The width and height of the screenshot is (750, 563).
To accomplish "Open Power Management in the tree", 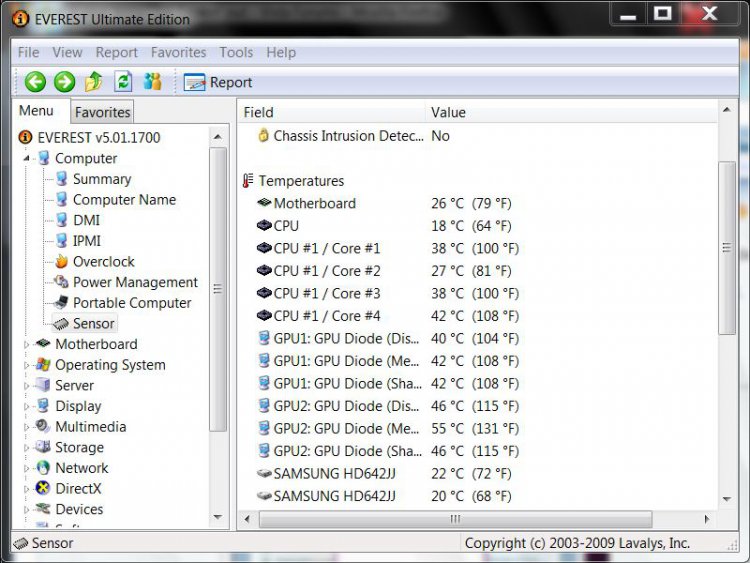I will coord(135,282).
